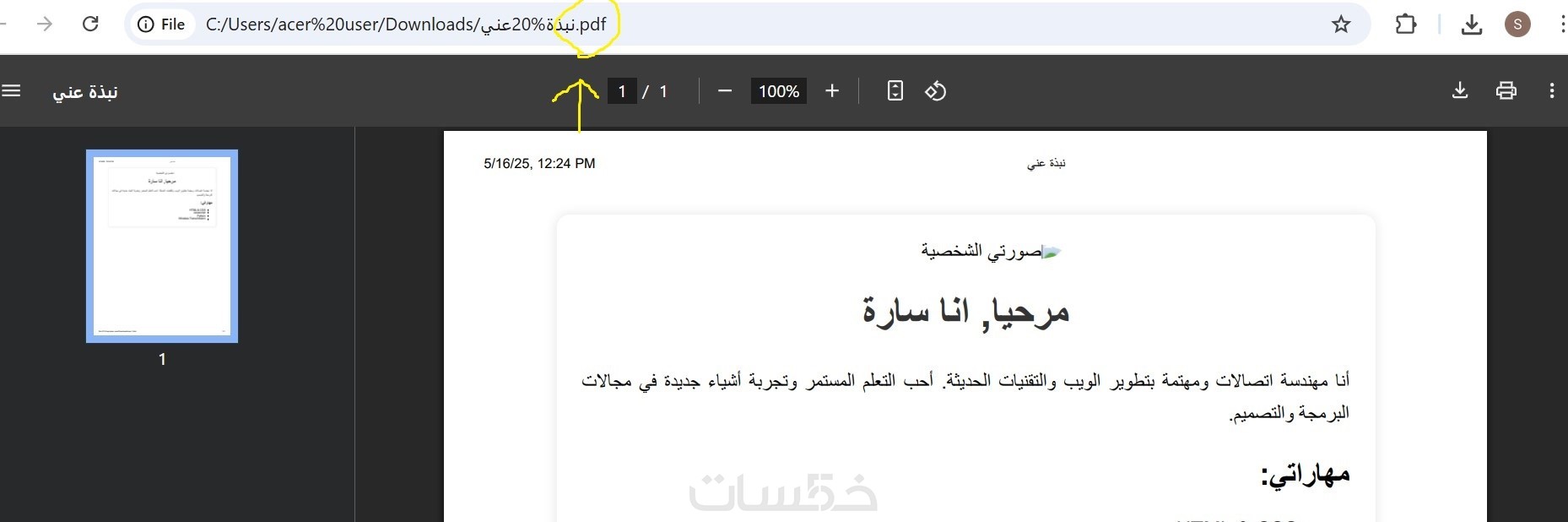Image resolution: width=1568 pixels, height=522 pixels.
Task: Edit the 100% zoom level field
Action: (778, 91)
